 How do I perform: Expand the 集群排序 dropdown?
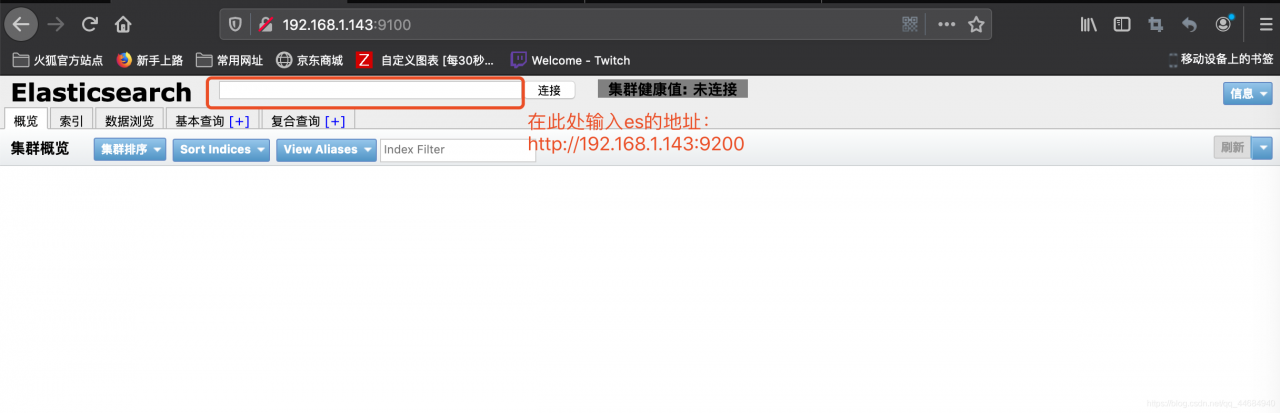[130, 149]
